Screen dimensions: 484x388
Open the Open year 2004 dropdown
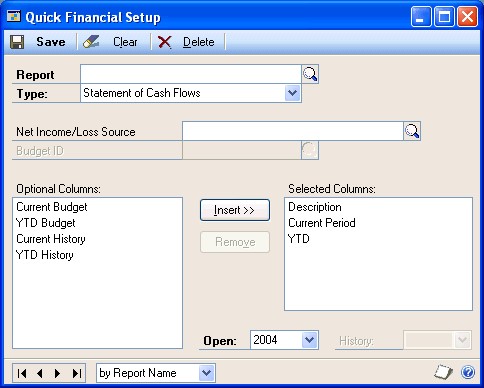click(x=310, y=340)
